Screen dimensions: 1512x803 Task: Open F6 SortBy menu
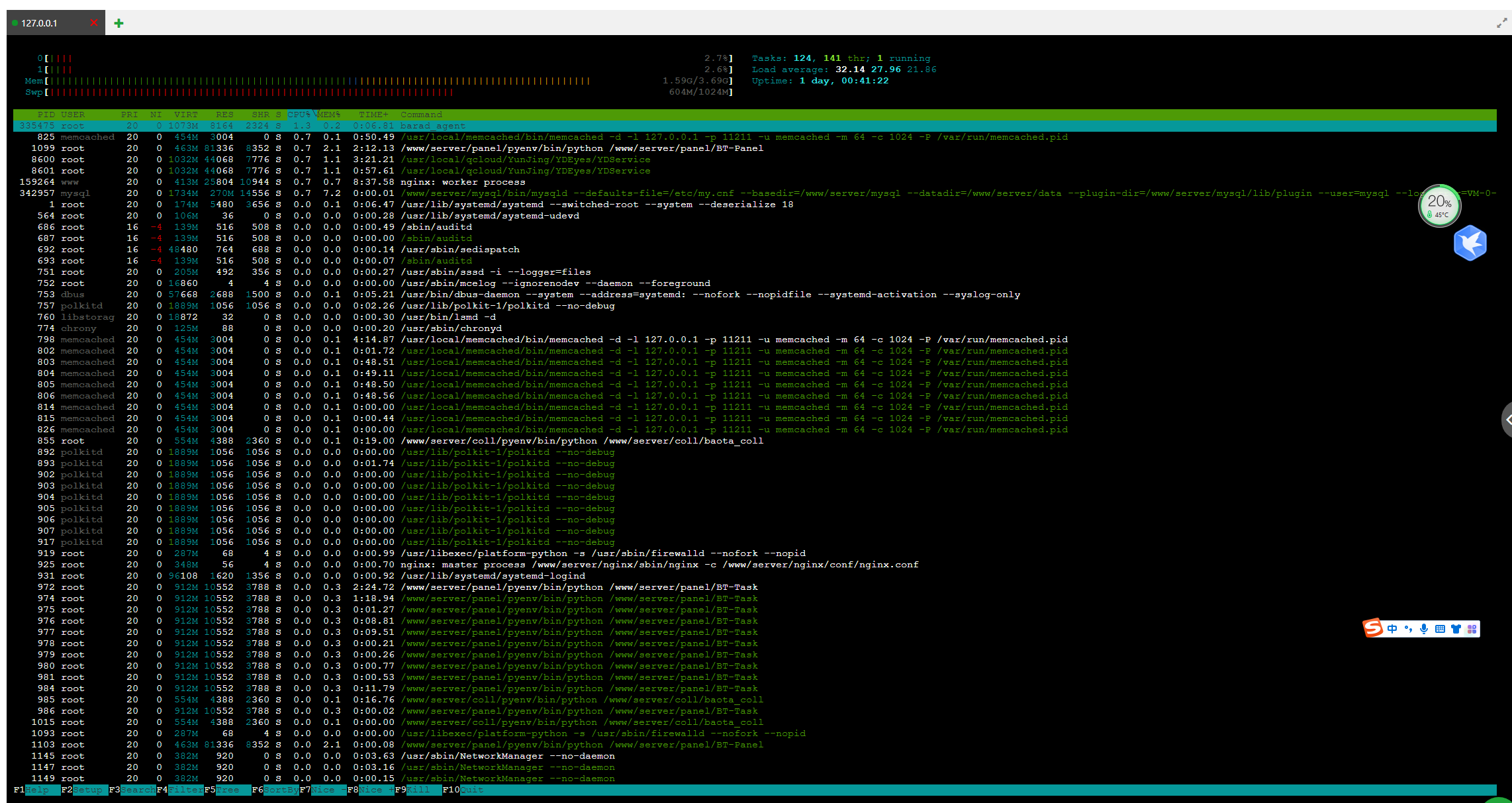280,790
